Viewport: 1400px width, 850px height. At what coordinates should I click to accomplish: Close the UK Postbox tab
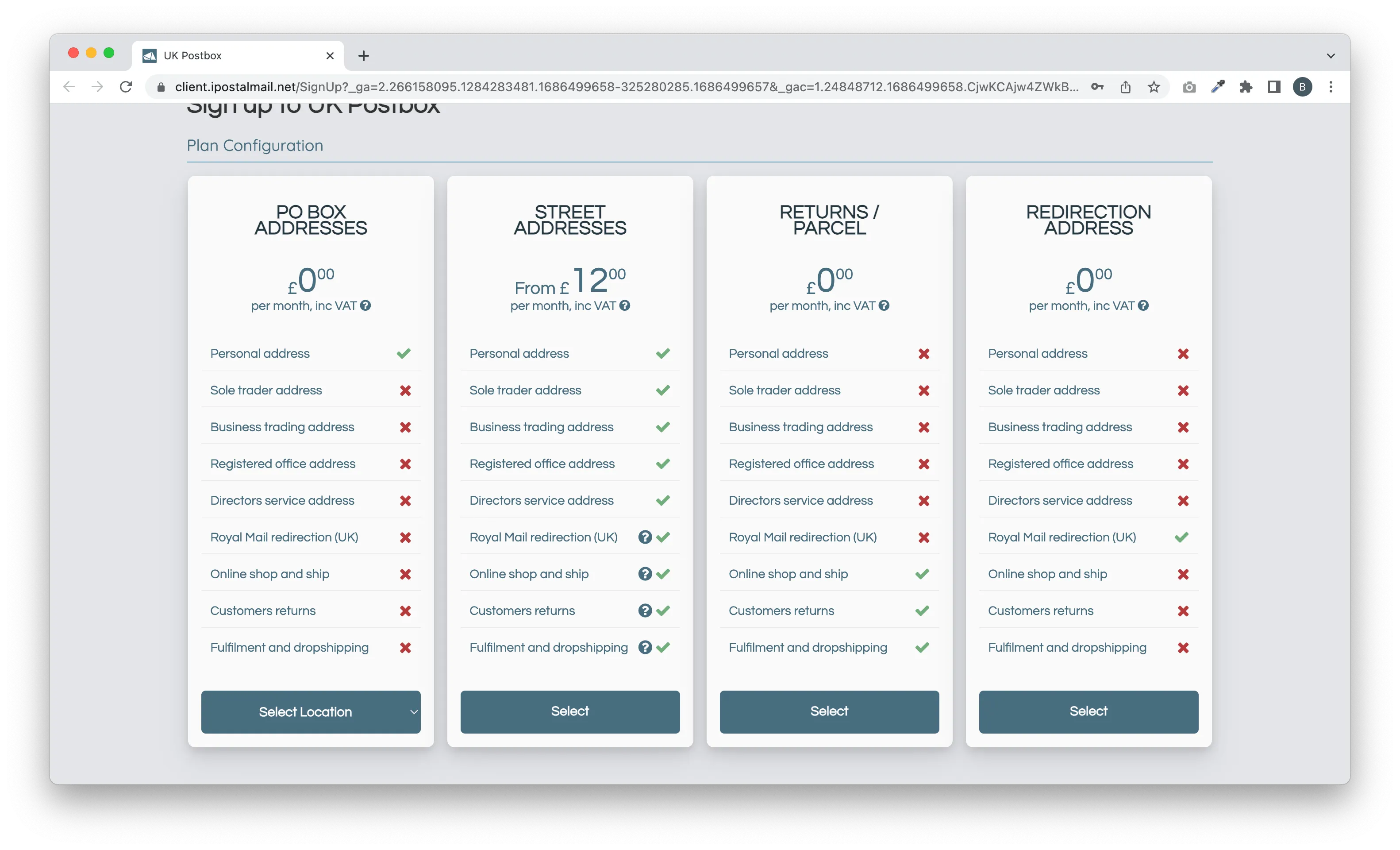[x=330, y=56]
